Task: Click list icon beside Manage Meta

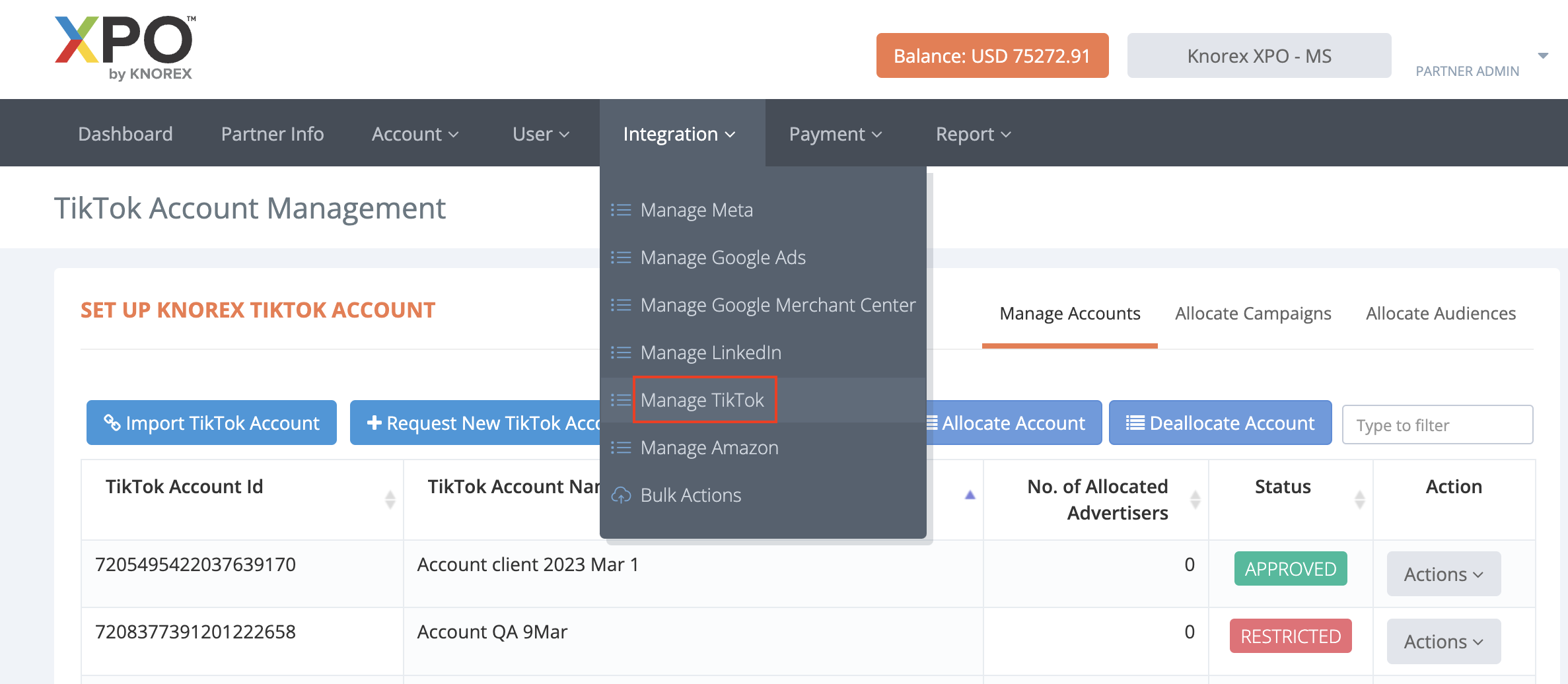Action: [621, 210]
